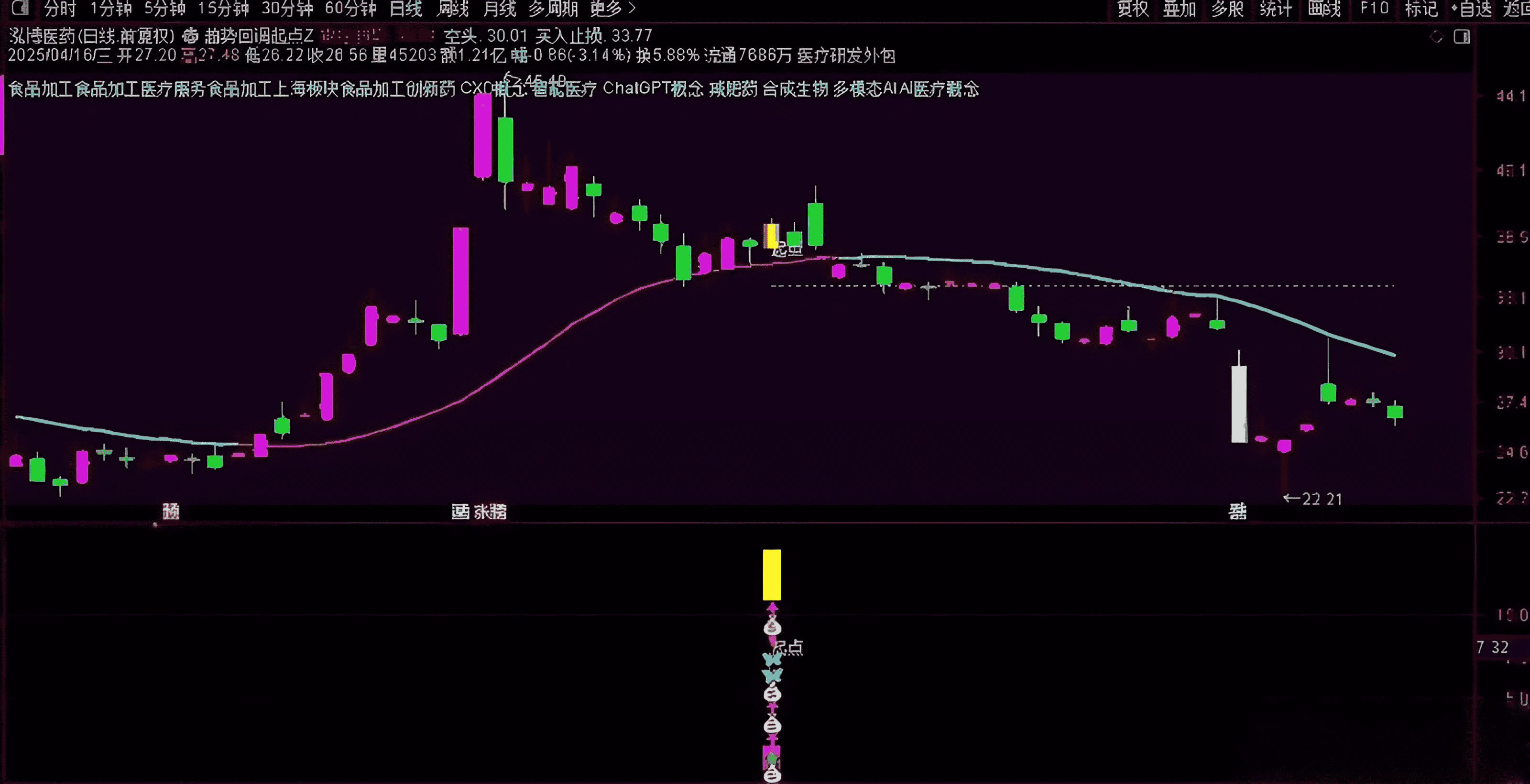Activate the 画线 drawing tool
The width and height of the screenshot is (1530, 784).
(1324, 8)
